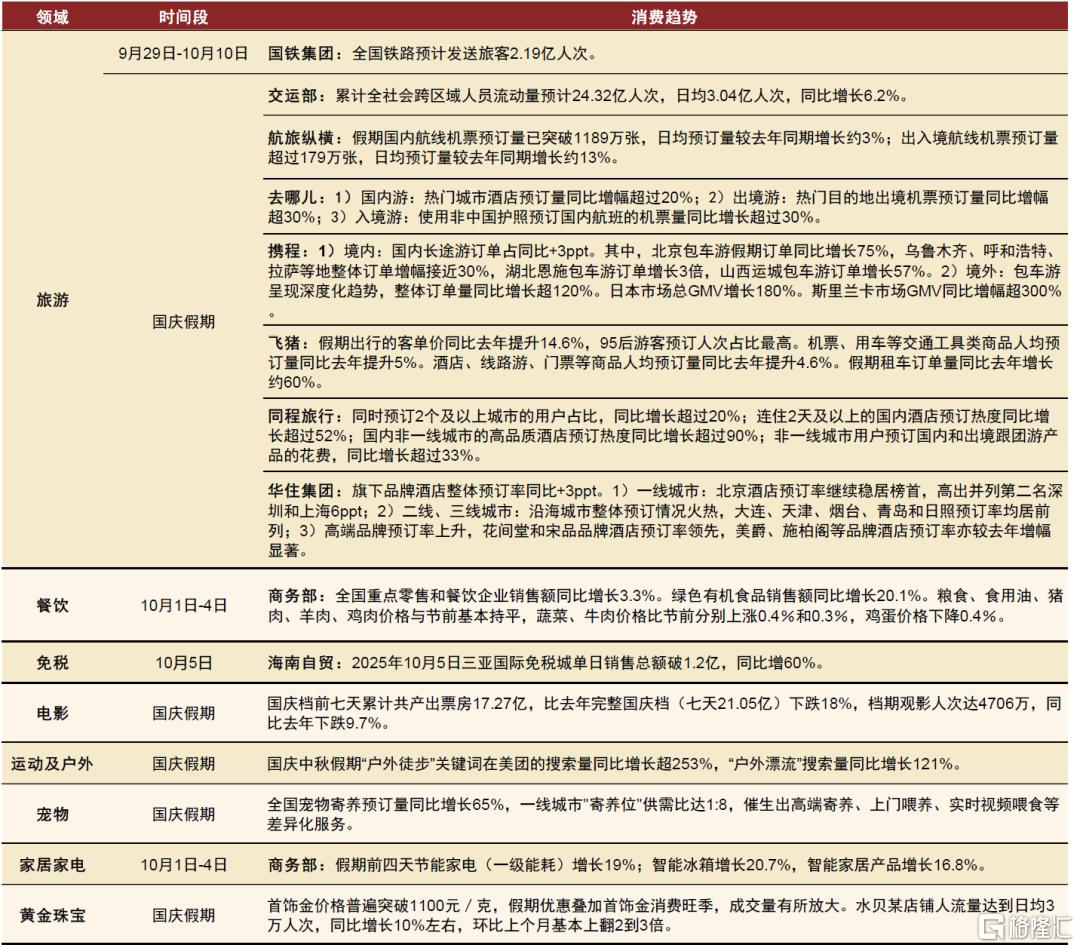Select the 电影 category cell
Image resolution: width=1080 pixels, height=948 pixels.
pos(53,713)
